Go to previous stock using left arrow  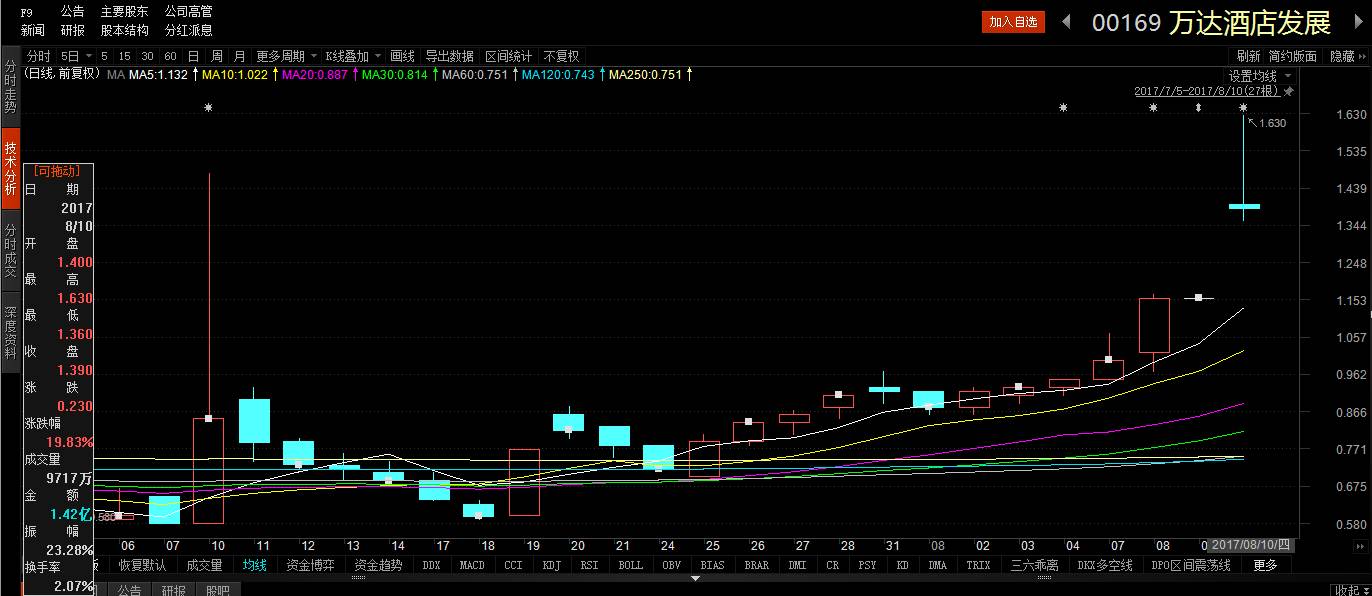click(1066, 21)
